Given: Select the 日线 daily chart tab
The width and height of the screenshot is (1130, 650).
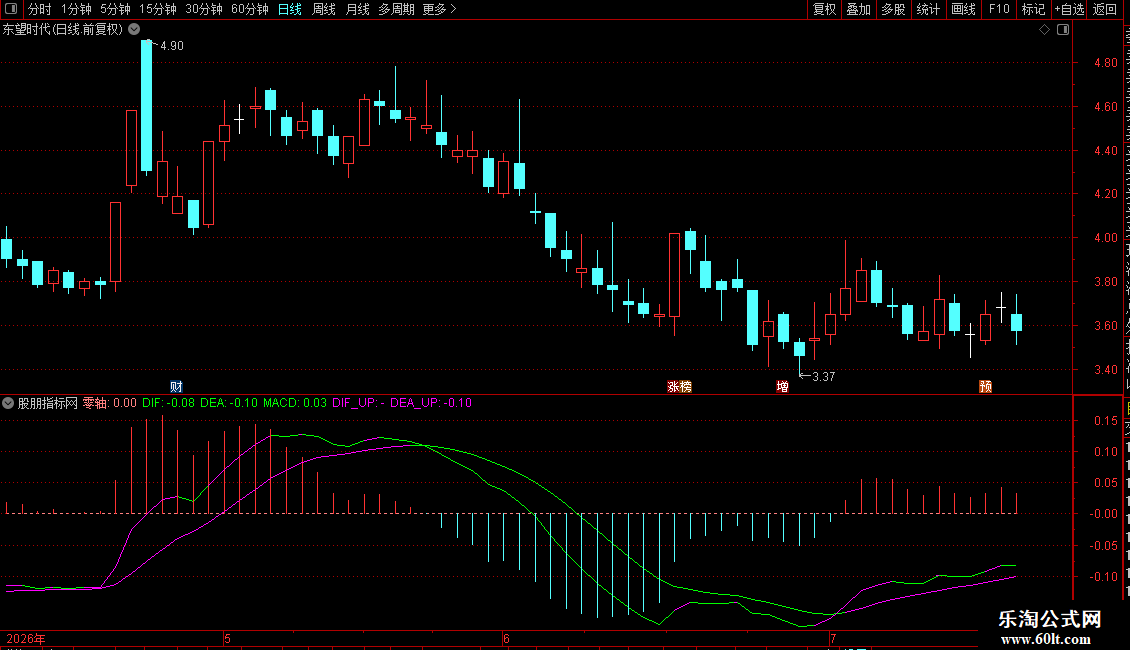Looking at the screenshot, I should coord(290,9).
